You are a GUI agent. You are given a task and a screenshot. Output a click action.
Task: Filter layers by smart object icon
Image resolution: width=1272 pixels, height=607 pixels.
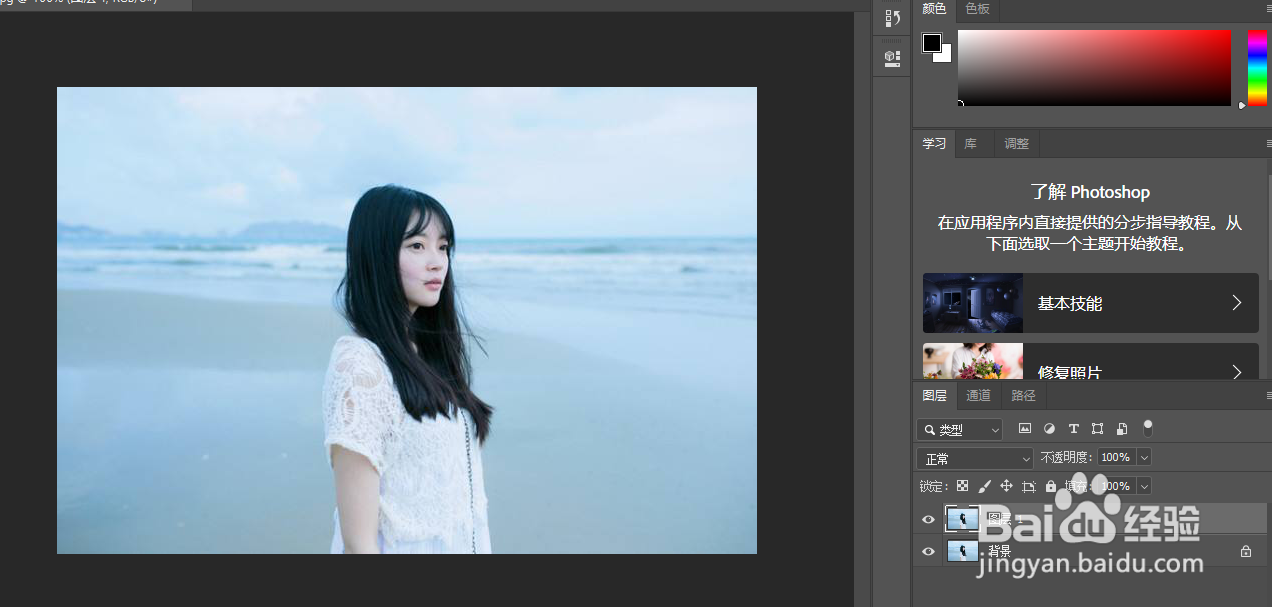click(1122, 428)
